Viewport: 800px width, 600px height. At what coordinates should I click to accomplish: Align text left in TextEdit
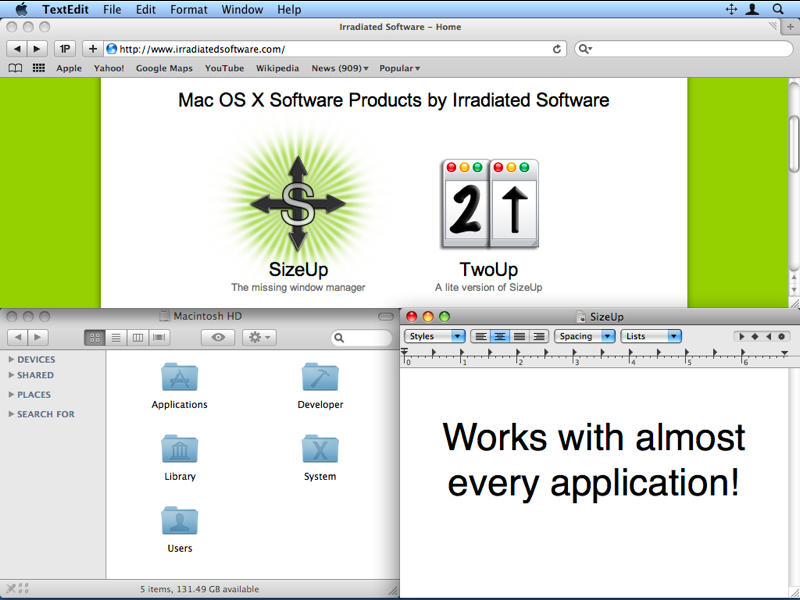point(481,336)
